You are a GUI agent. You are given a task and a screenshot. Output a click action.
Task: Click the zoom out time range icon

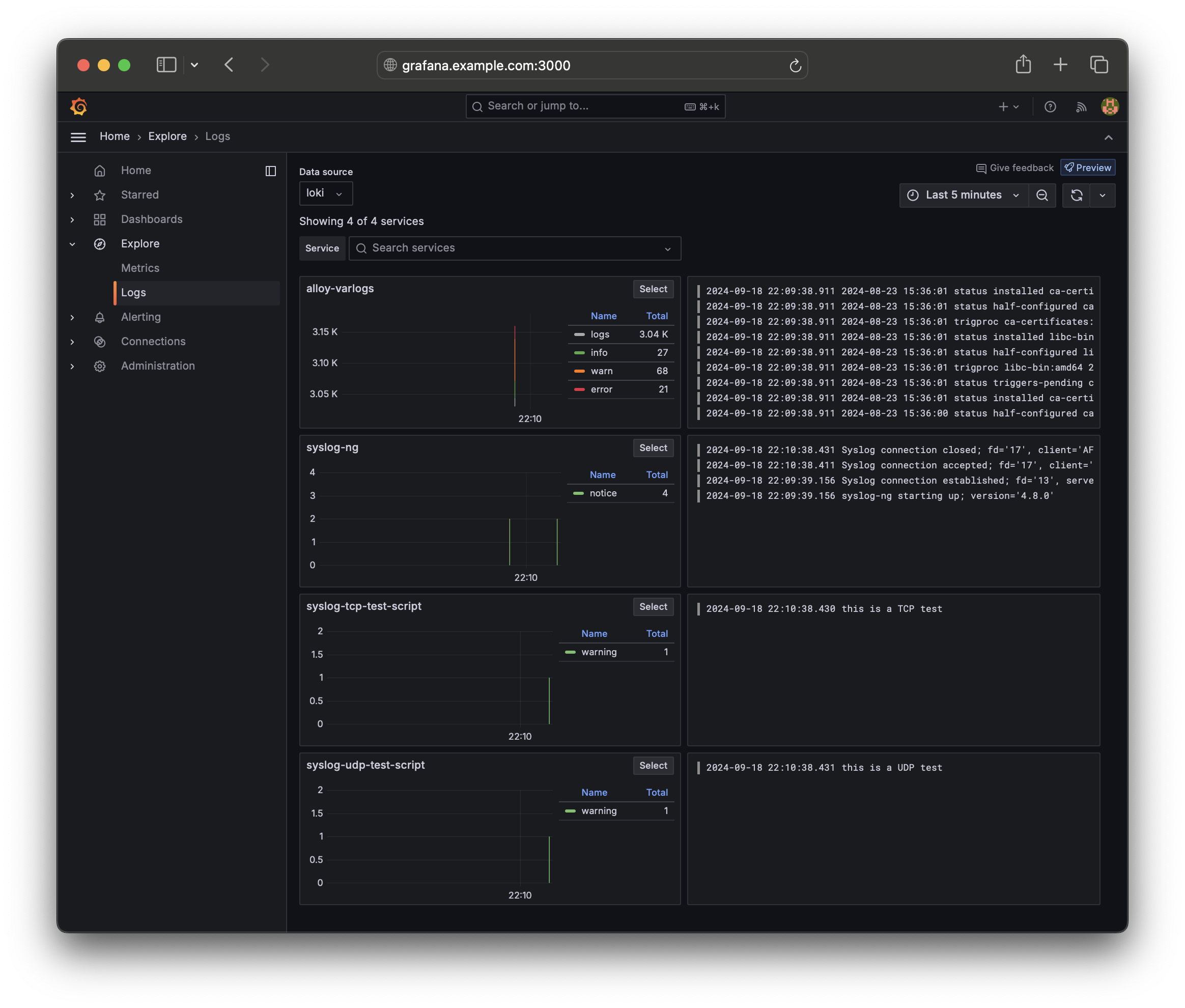(1041, 195)
